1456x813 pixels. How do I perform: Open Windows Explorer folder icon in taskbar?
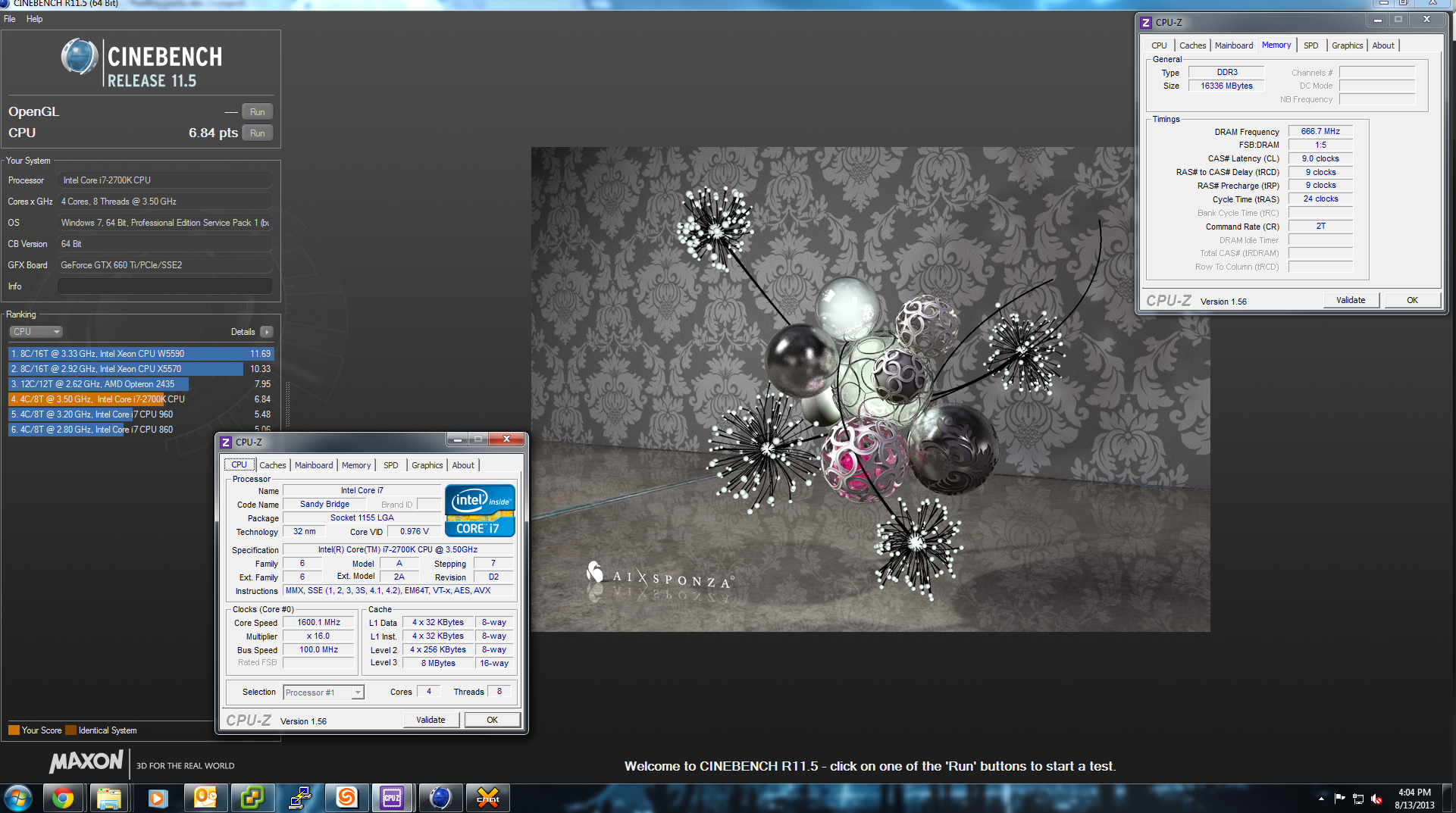point(109,798)
